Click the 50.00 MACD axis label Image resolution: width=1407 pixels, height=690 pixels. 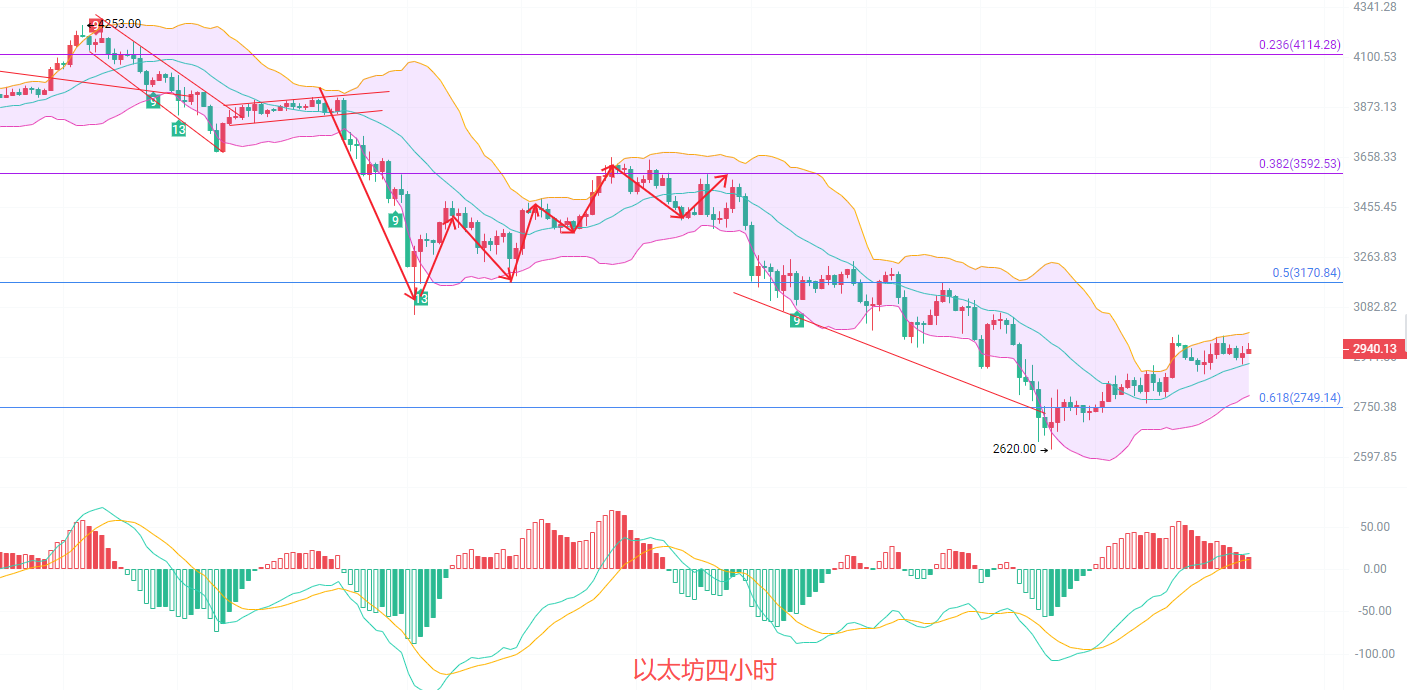click(x=1373, y=527)
